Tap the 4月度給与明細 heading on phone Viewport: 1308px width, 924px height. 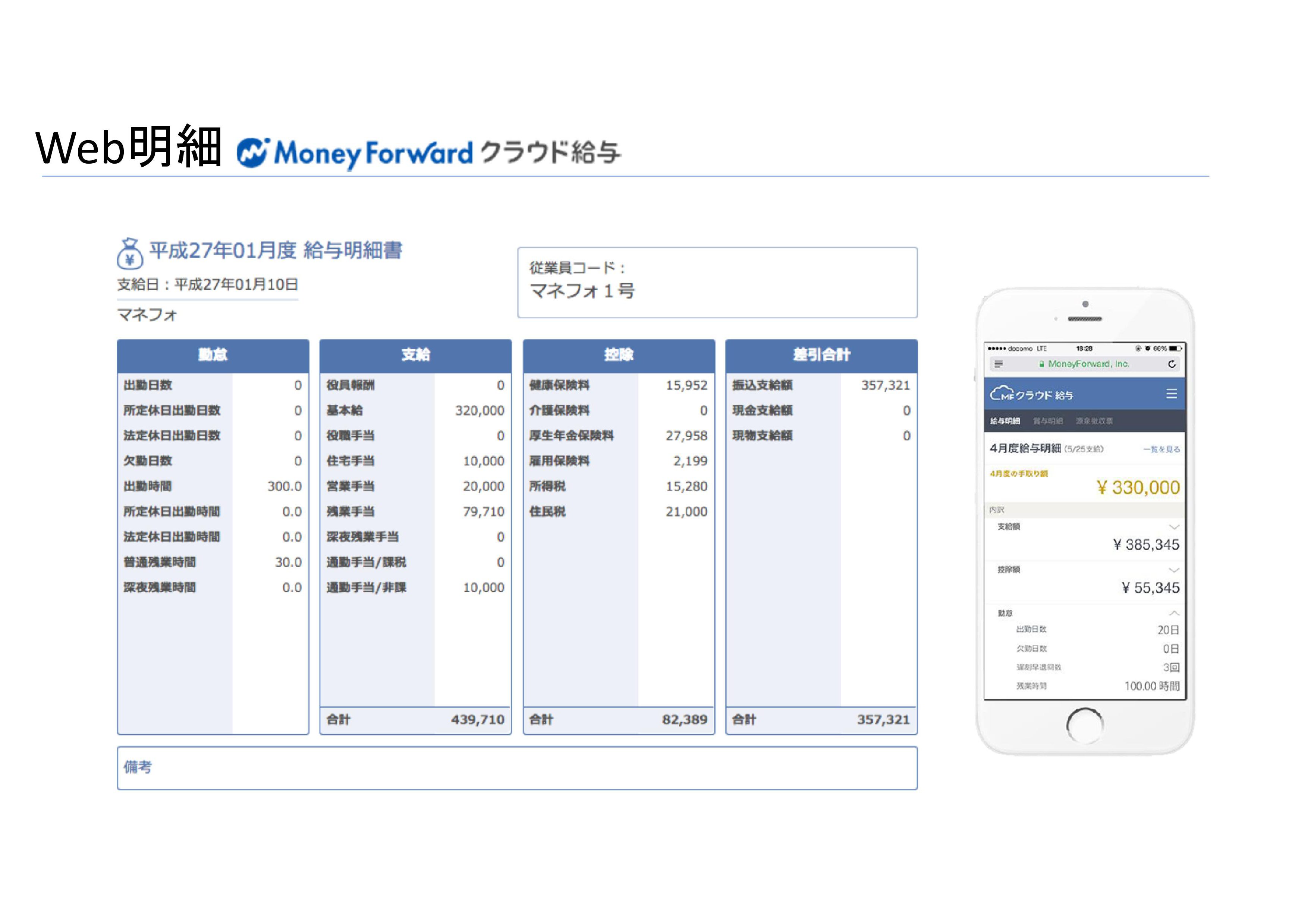click(1025, 449)
